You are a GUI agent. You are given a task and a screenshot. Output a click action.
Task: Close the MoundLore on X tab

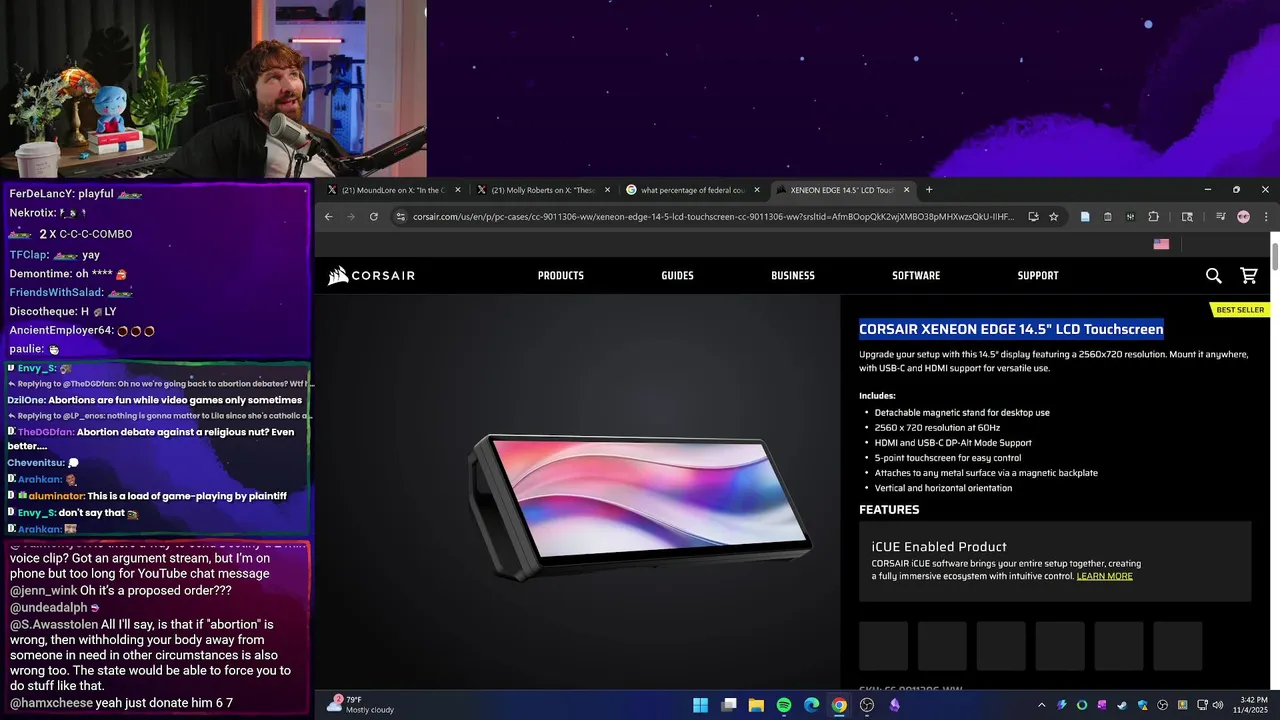(458, 189)
